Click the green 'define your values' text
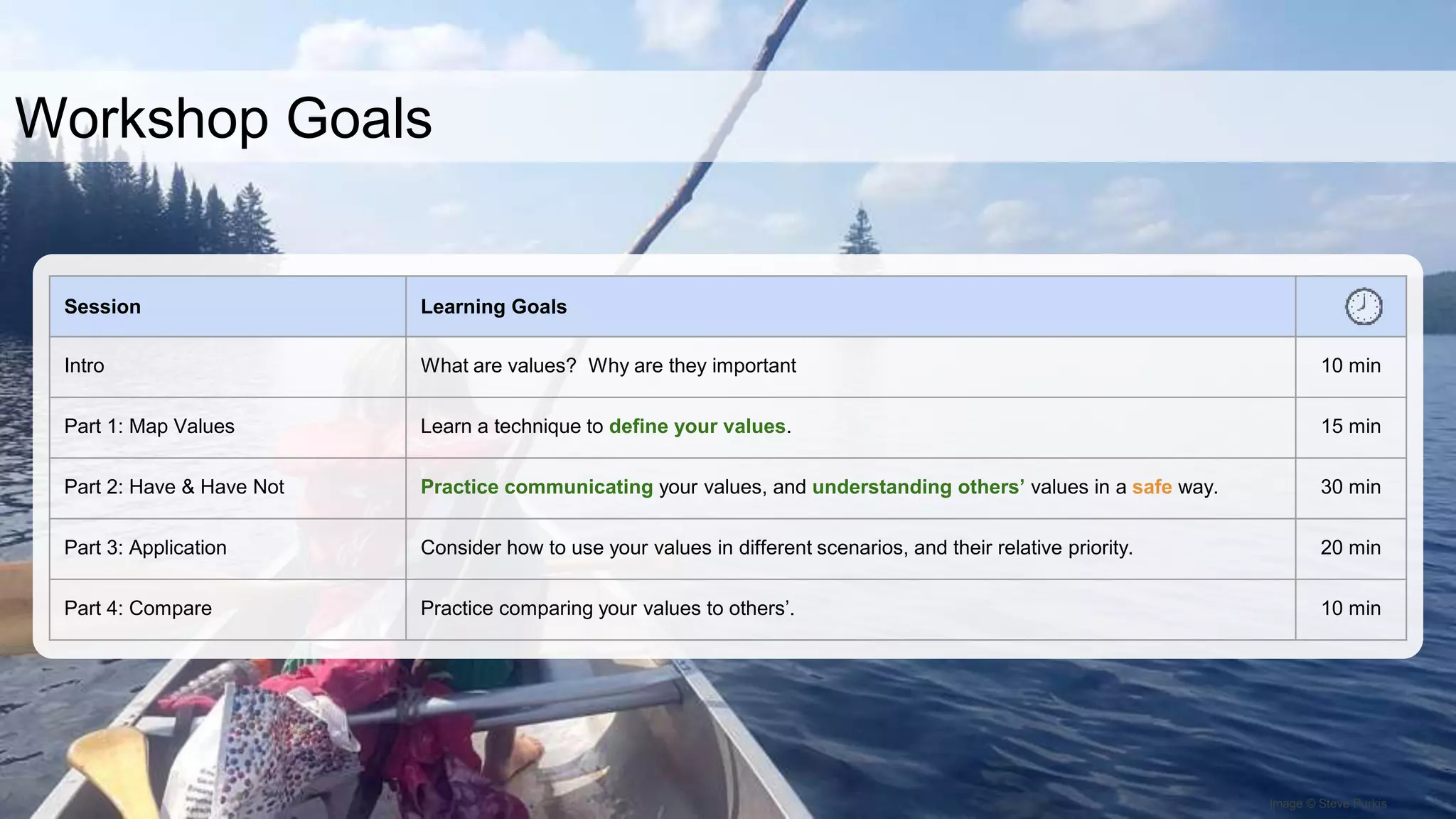 coord(697,426)
